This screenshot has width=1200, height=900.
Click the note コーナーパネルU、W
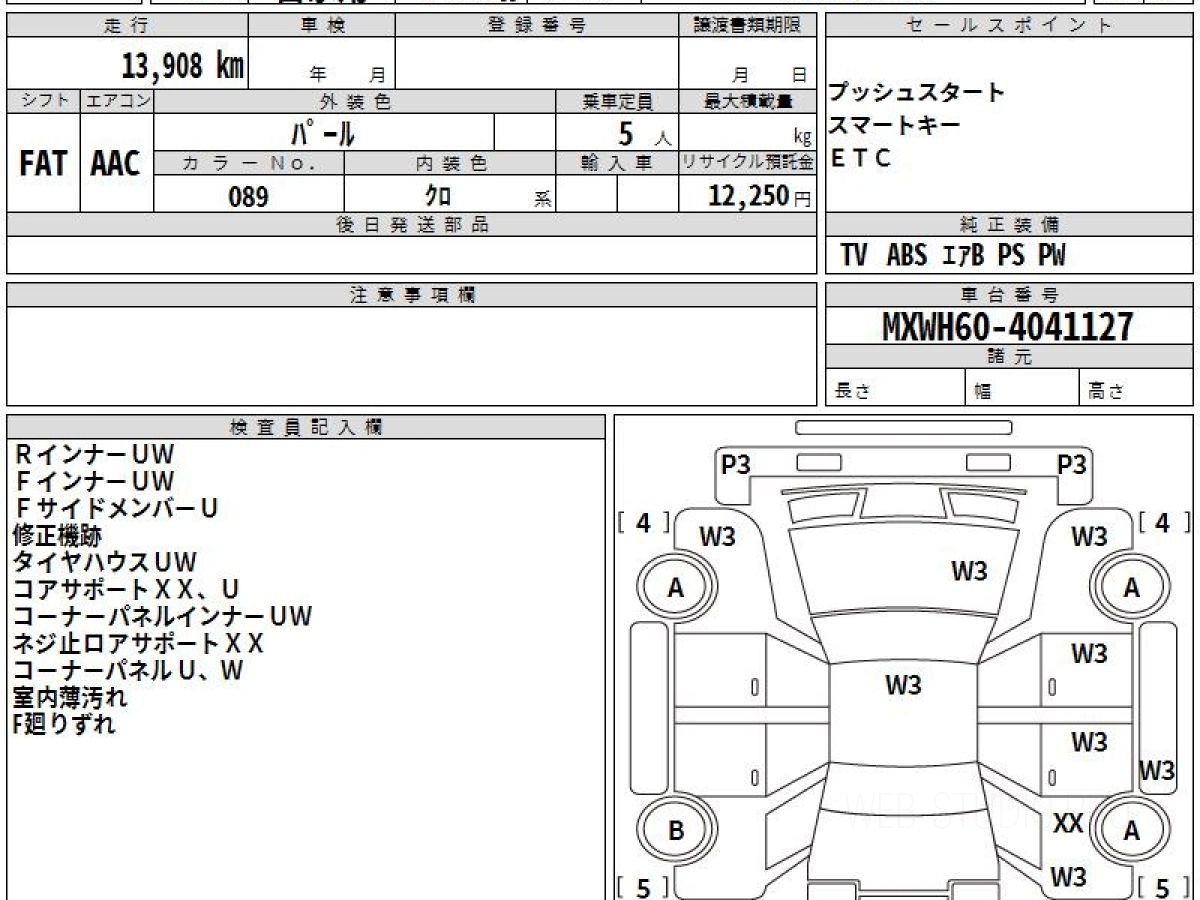128,670
